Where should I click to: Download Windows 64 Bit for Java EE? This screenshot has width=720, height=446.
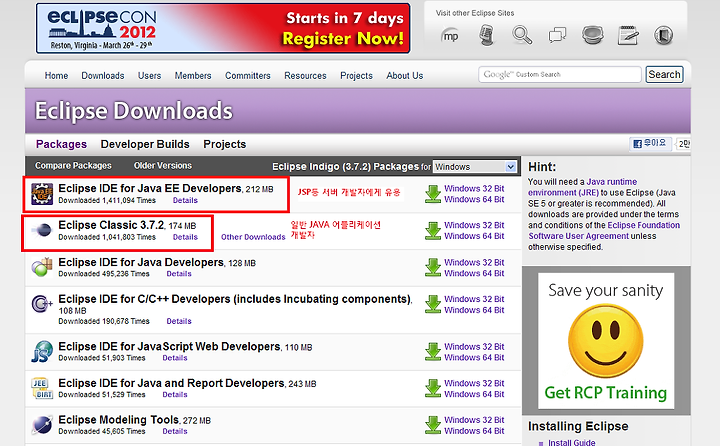tap(474, 199)
